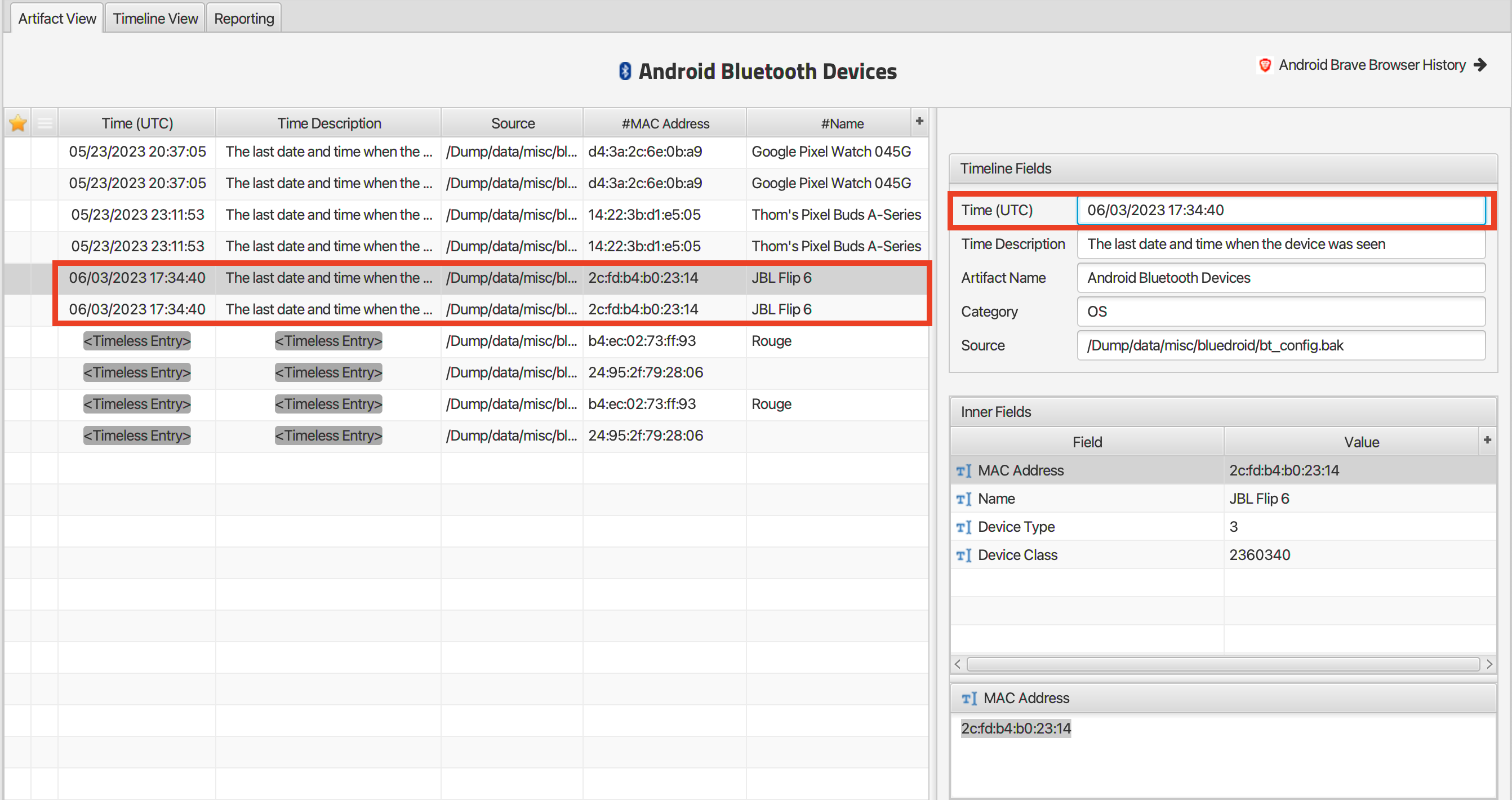Click third row Time Description text
This screenshot has width=1512, height=800.
pos(328,215)
